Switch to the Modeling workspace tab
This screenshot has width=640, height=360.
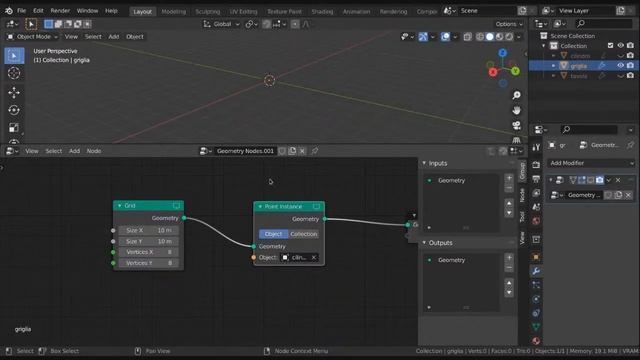(x=173, y=11)
